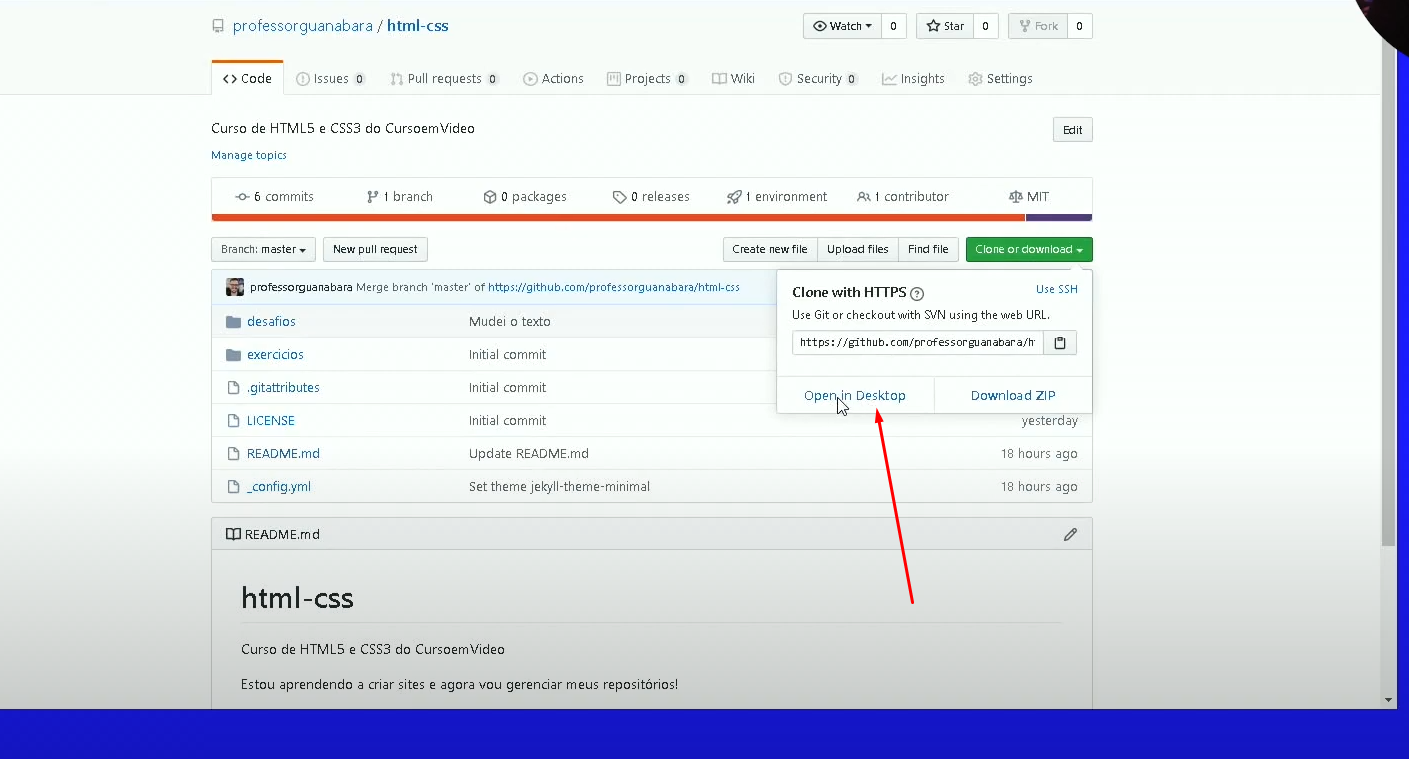Go to the Actions tab
Screen dimensions: 1409x759
[x=554, y=79]
